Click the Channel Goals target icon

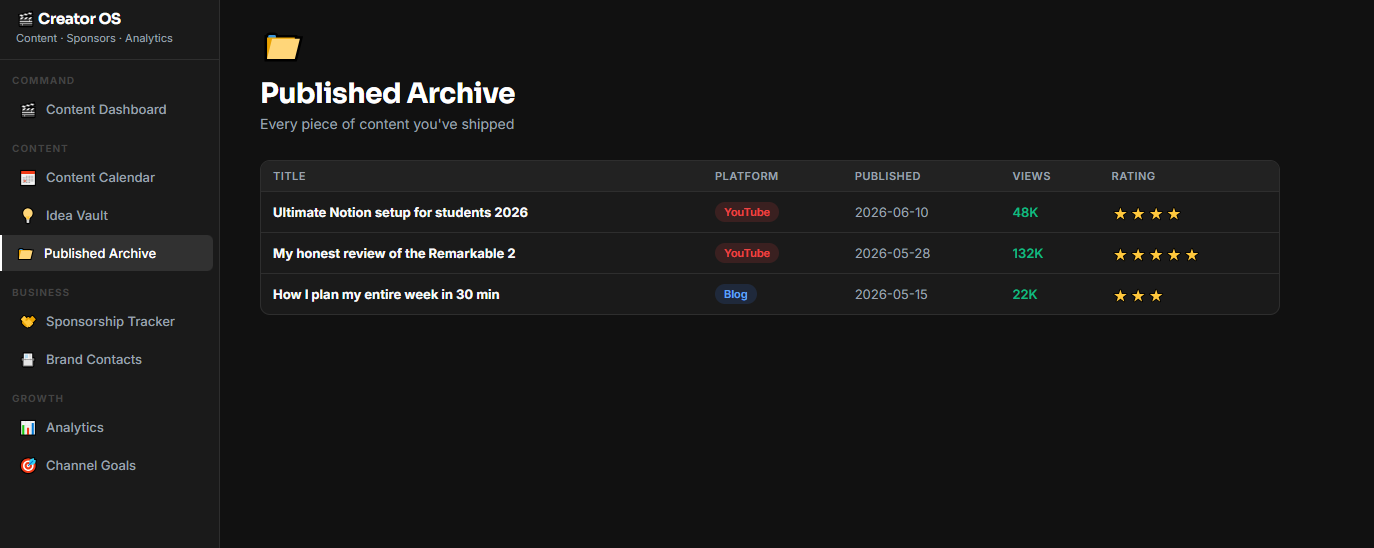28,466
